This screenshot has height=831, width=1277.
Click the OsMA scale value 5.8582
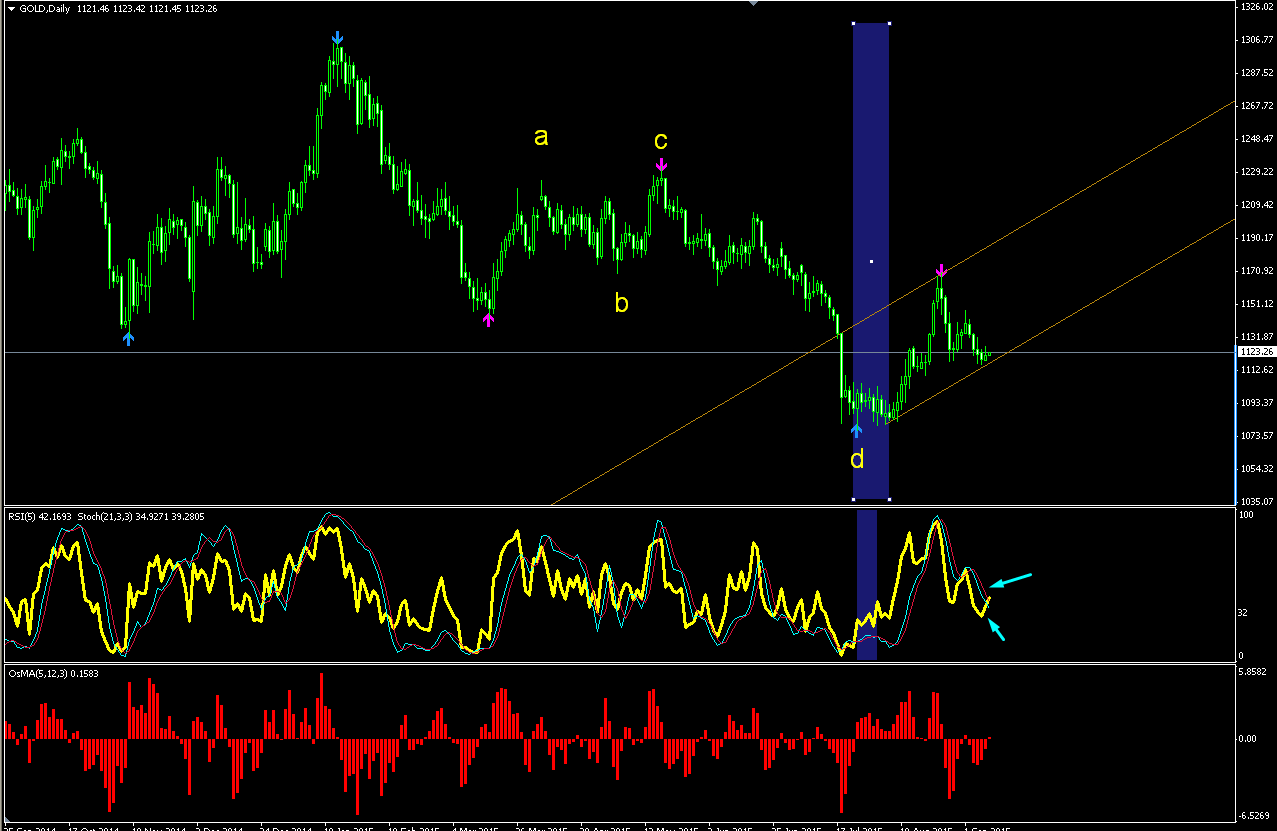click(x=1255, y=671)
